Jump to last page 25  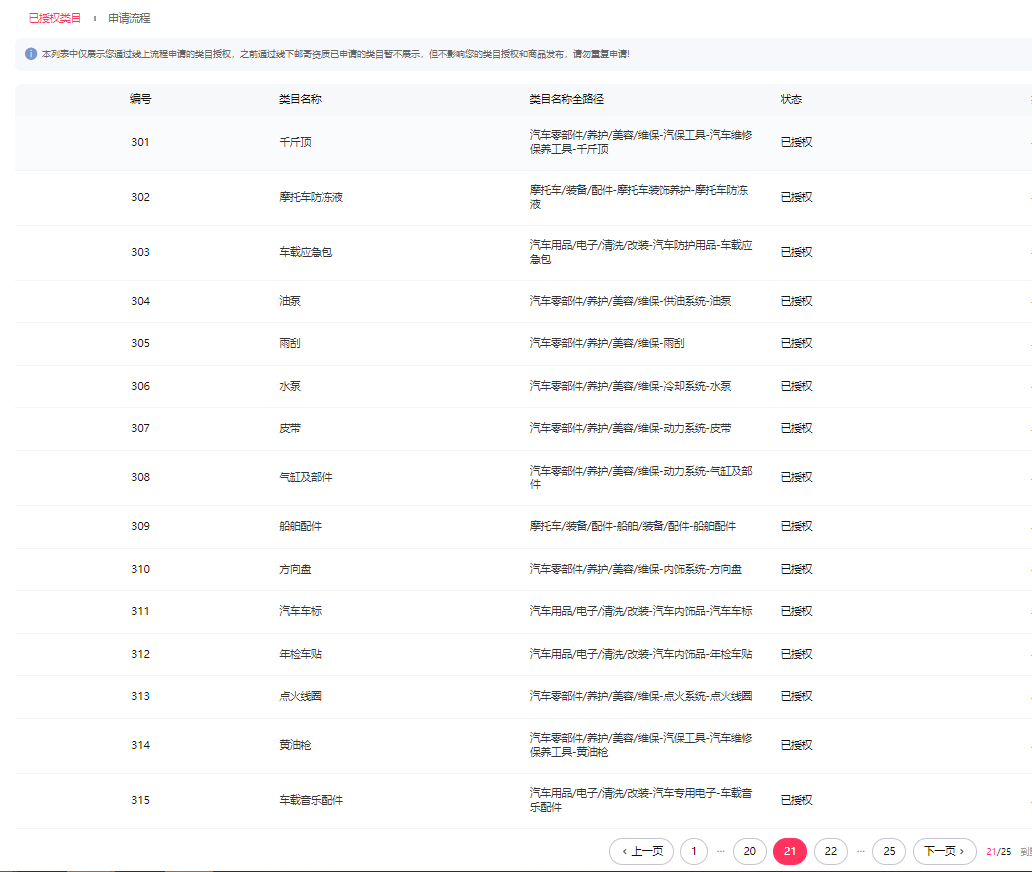888,851
